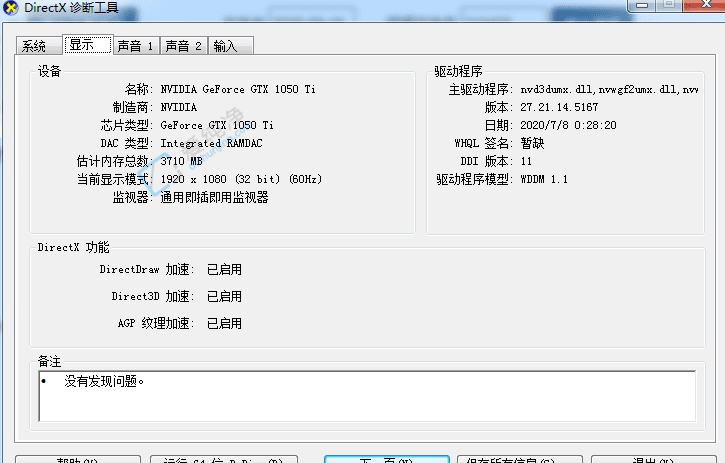Click the 保存所有信息(S) button

(520, 459)
